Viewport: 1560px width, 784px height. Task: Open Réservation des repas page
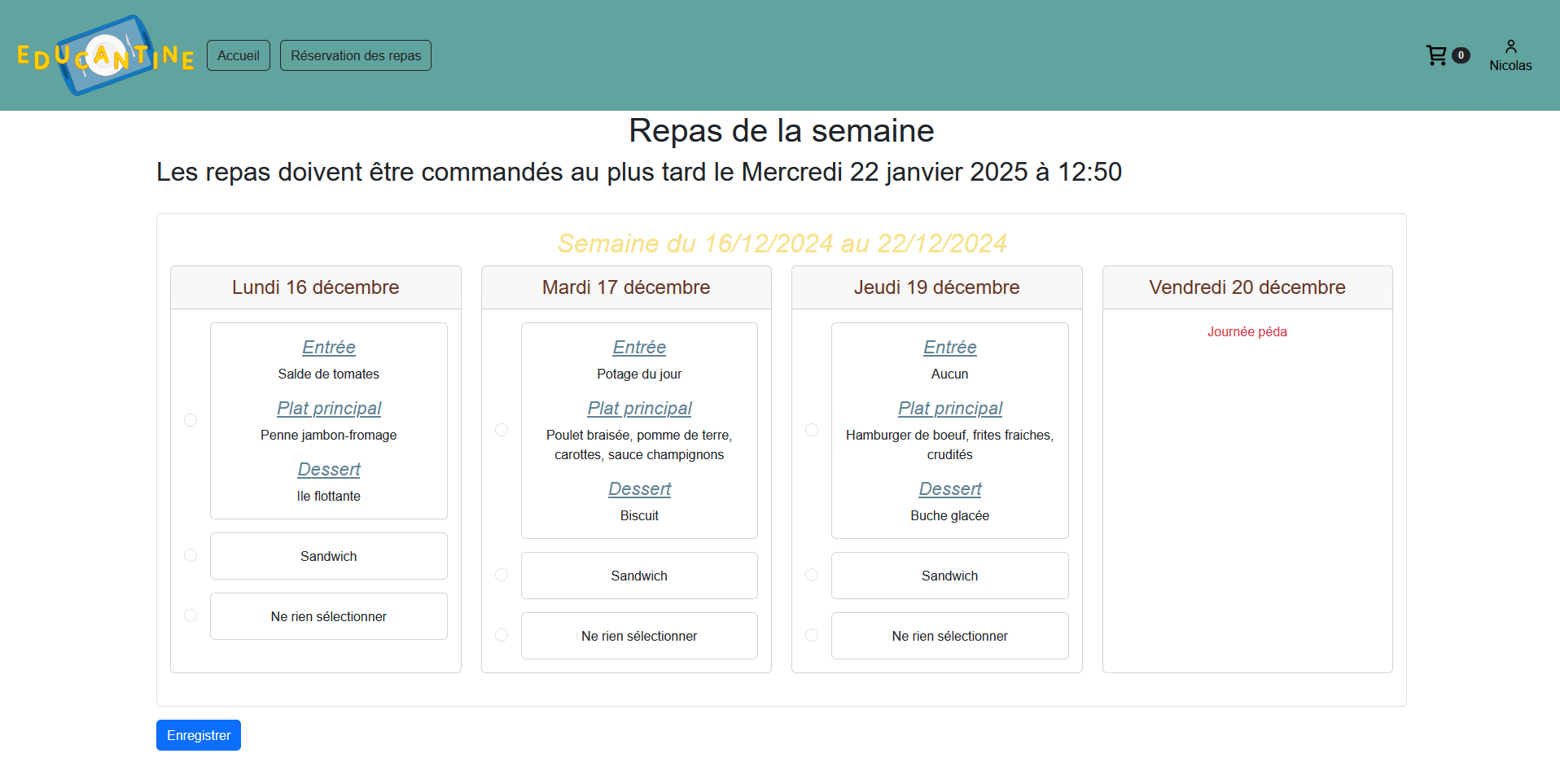(356, 55)
